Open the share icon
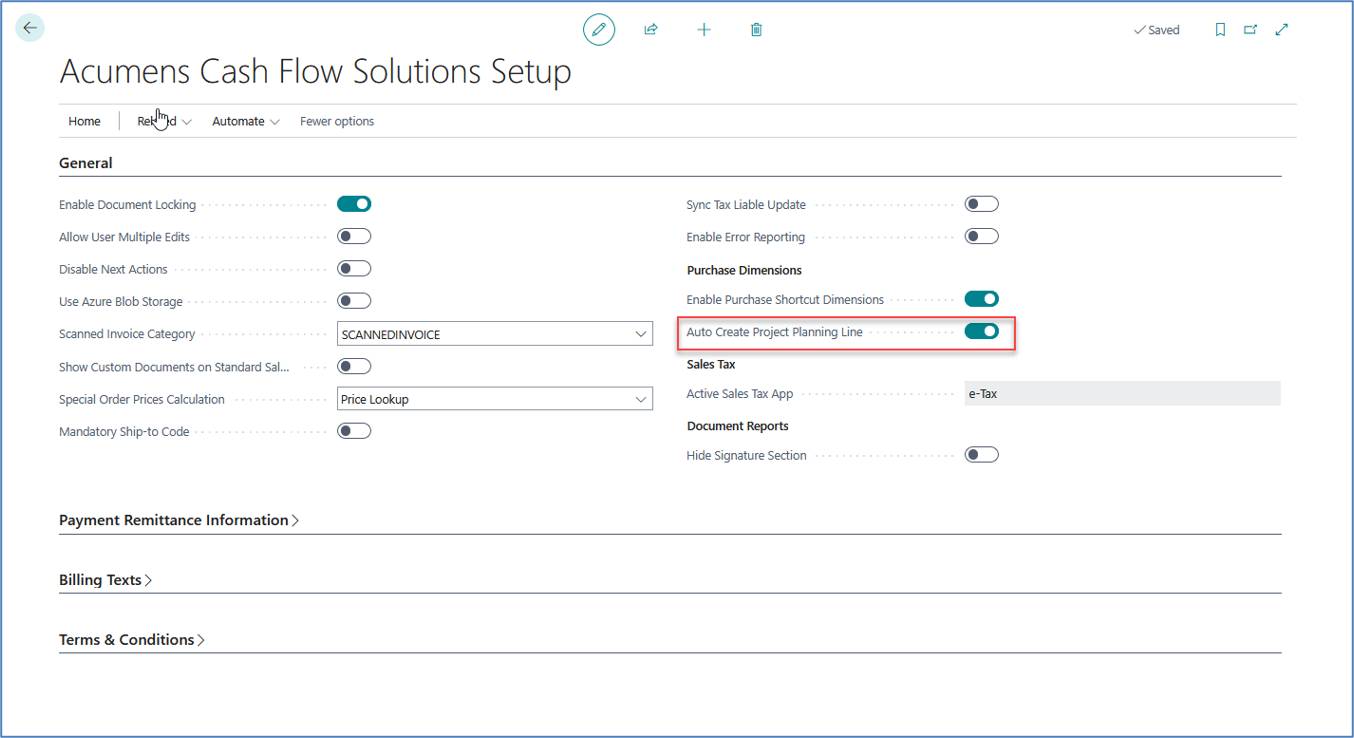 coord(651,30)
